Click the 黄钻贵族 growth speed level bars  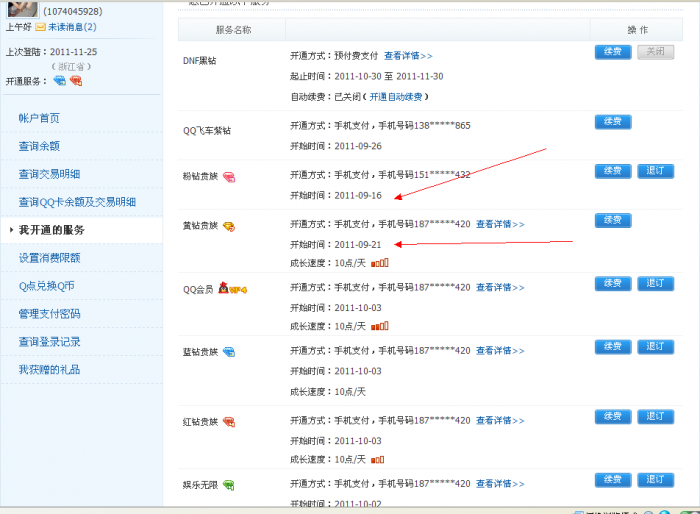click(x=380, y=263)
